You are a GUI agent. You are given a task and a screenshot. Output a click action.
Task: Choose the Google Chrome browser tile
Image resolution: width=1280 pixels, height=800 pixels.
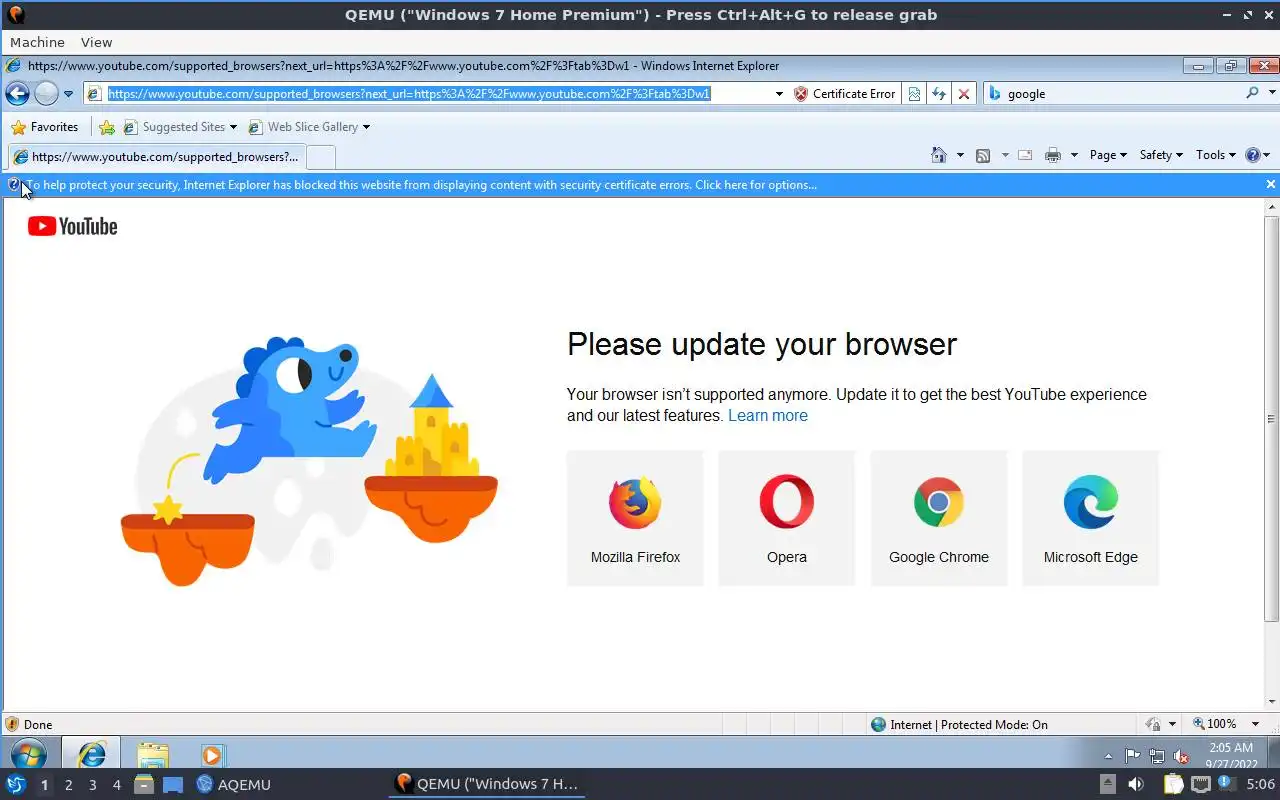point(939,518)
